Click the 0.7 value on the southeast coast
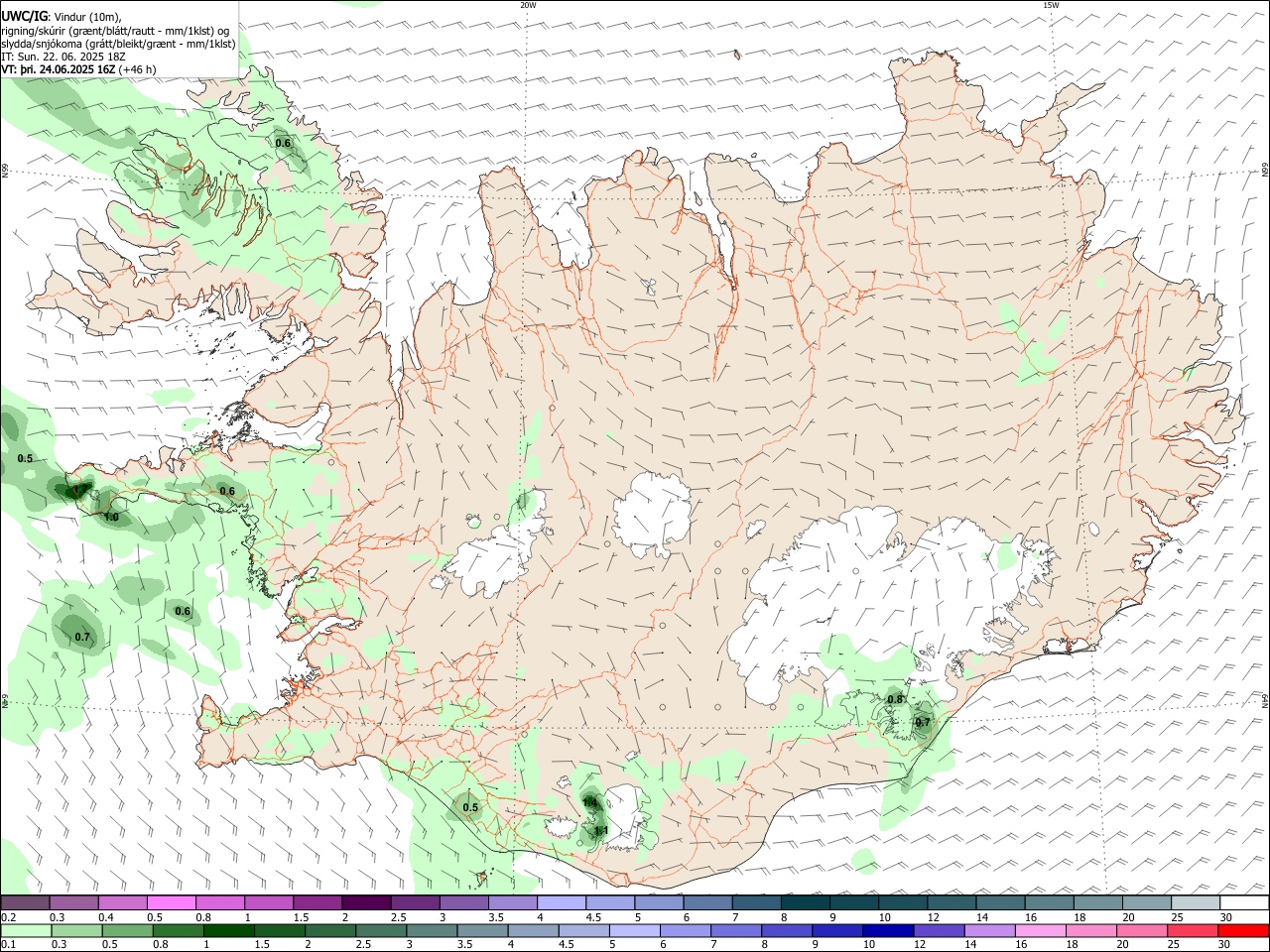Viewport: 1270px width, 952px height. 923,722
